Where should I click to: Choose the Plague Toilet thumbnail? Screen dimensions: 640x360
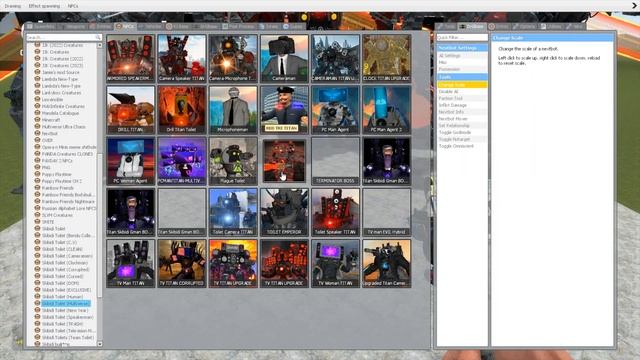tap(233, 161)
